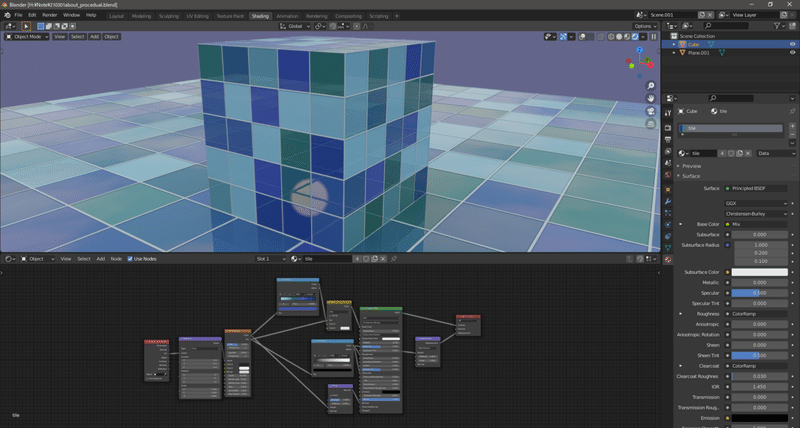The image size is (800, 428).
Task: Open the Render menu
Action: [x=49, y=15]
